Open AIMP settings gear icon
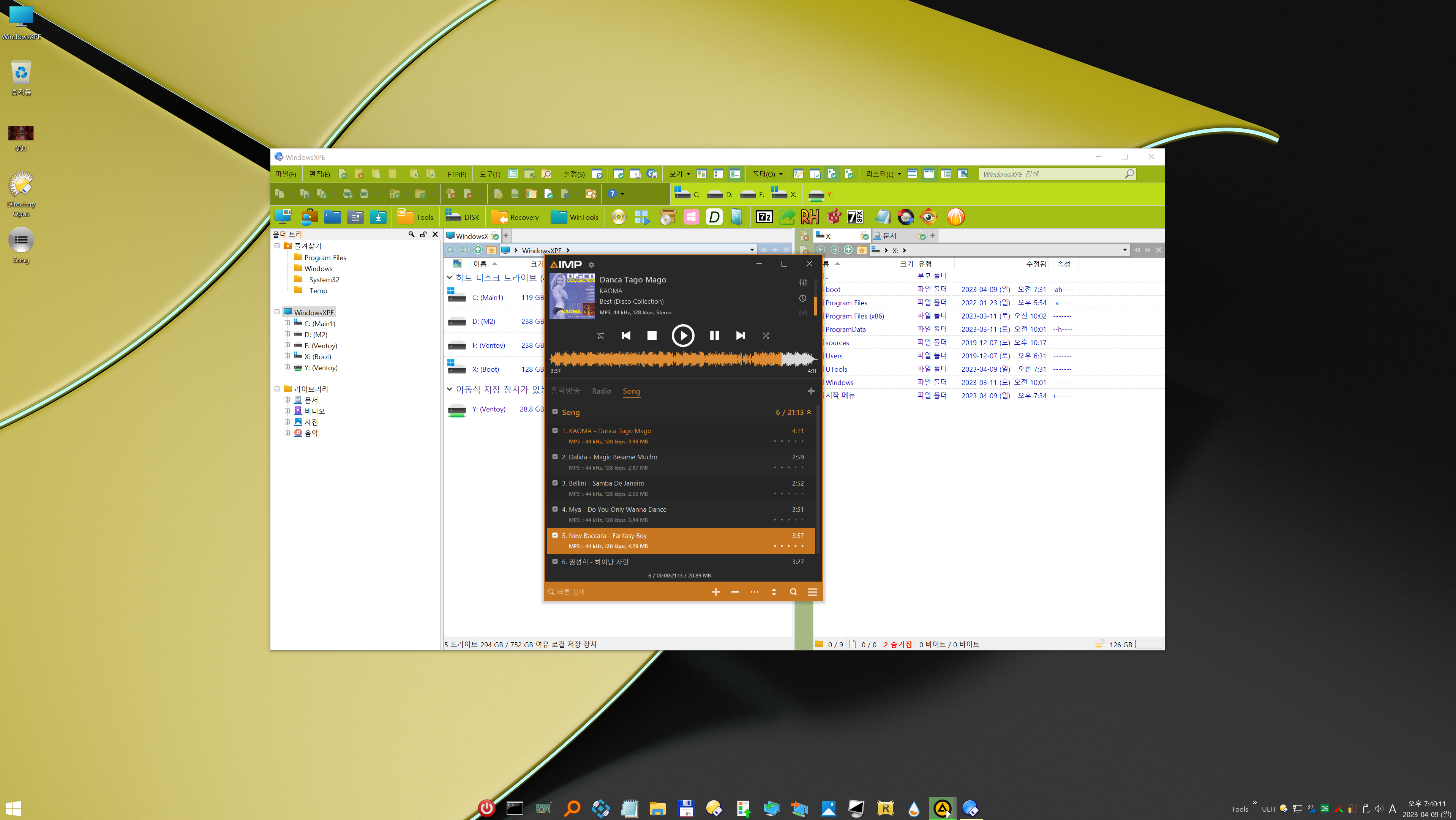The width and height of the screenshot is (1456, 820). [x=591, y=265]
